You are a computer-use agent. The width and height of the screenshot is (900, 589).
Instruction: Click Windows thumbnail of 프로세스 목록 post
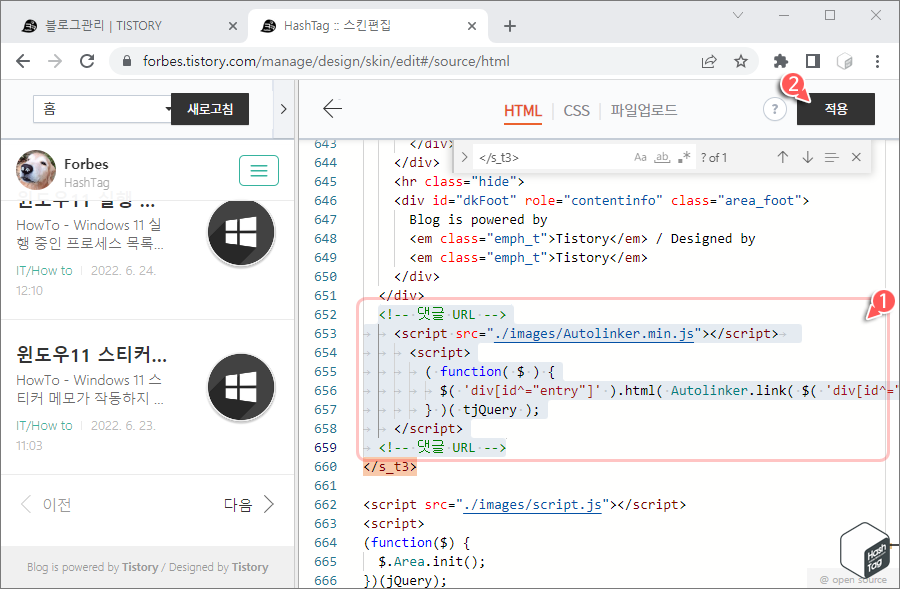[x=241, y=233]
